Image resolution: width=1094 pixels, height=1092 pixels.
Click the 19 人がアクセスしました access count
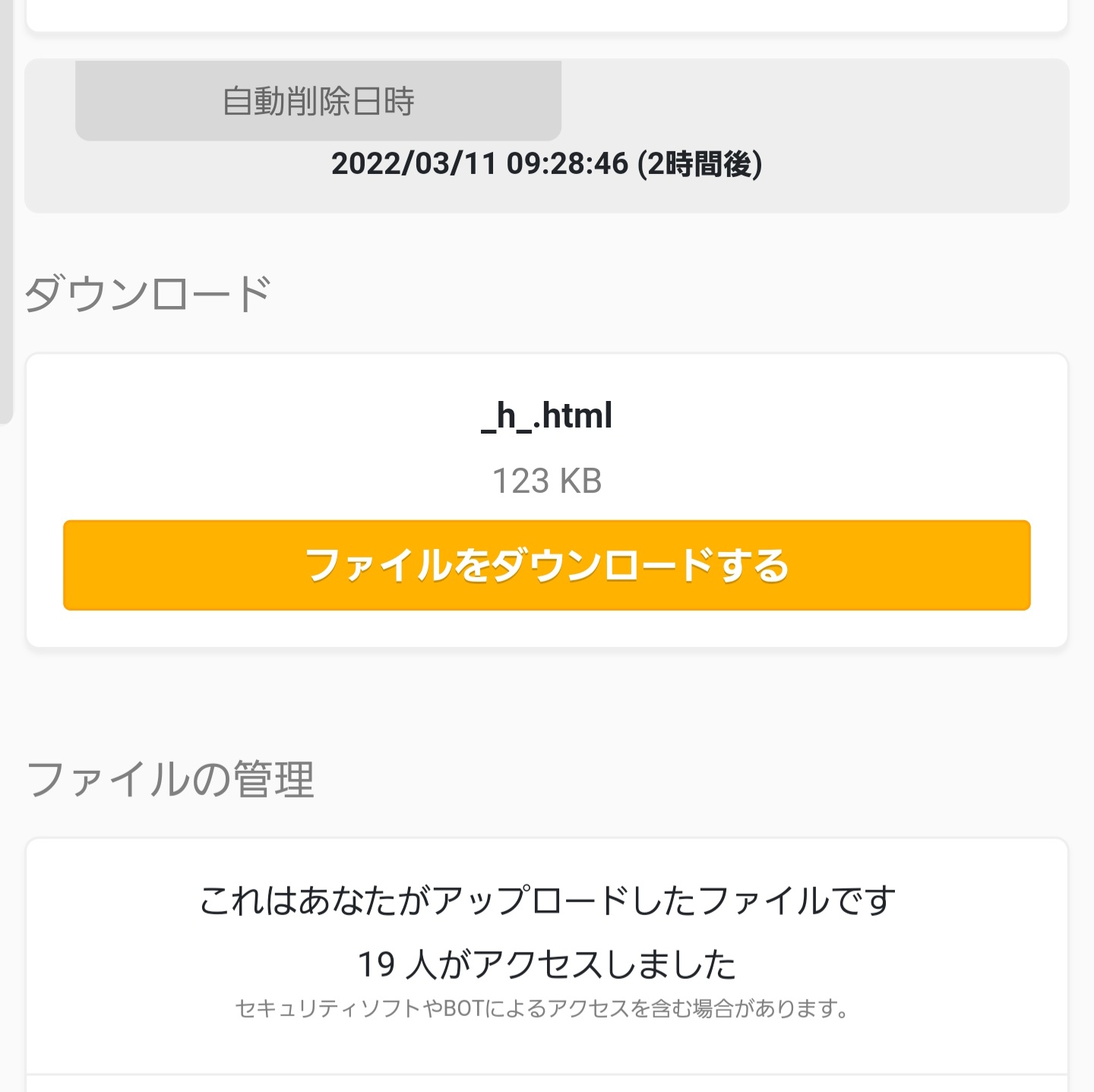(547, 964)
